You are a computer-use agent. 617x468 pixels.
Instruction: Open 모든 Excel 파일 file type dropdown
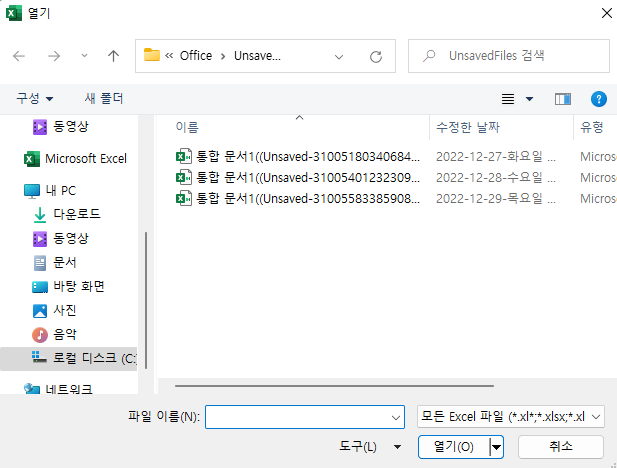coord(510,417)
